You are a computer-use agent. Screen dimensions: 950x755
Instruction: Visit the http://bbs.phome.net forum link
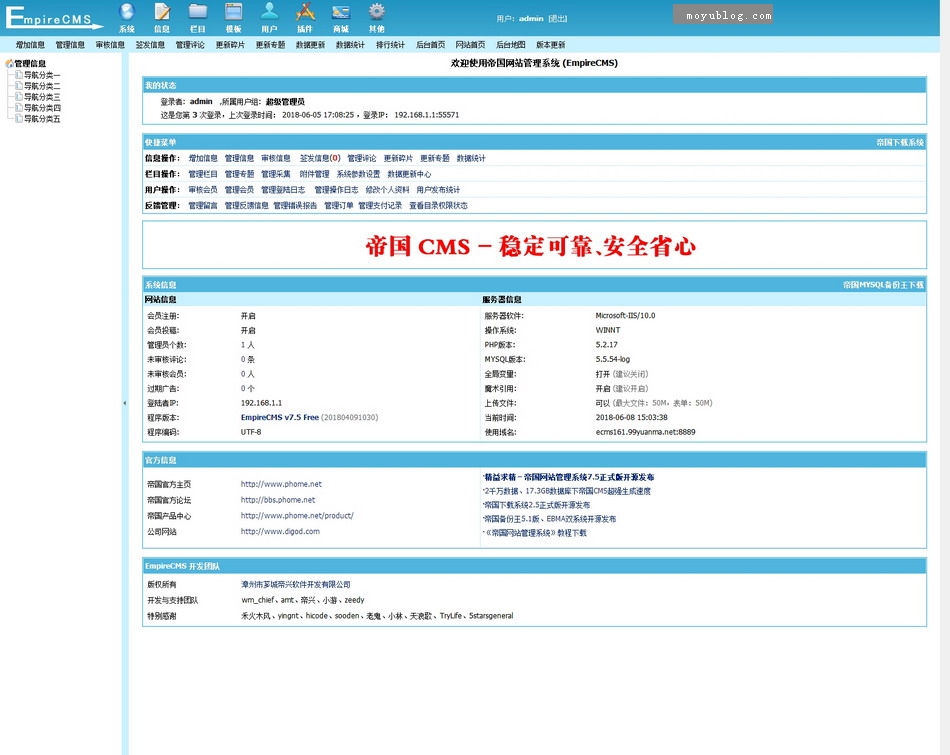[x=278, y=500]
